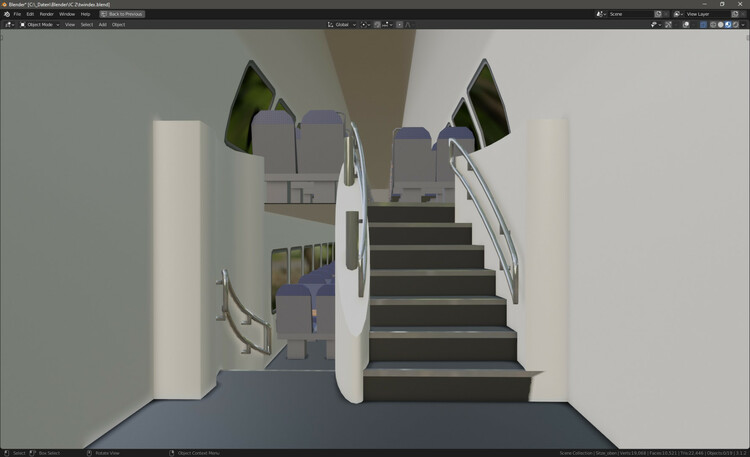Open the proportional falloff curve selector

click(409, 25)
